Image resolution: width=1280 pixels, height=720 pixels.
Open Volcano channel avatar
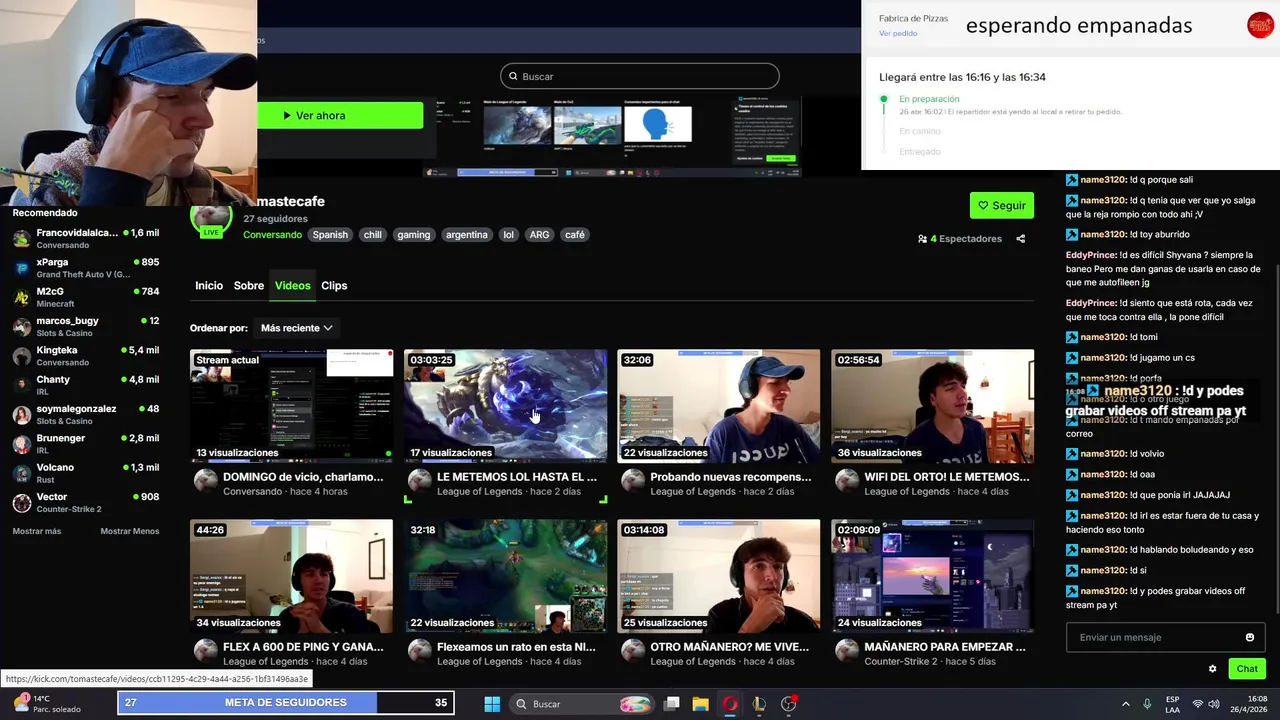click(21, 473)
